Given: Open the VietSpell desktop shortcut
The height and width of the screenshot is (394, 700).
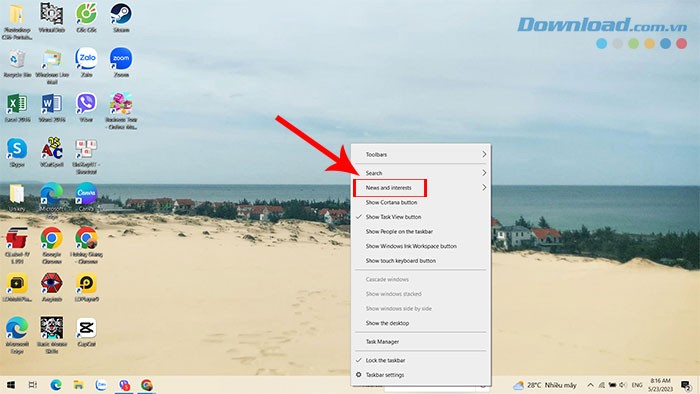Looking at the screenshot, I should (x=52, y=153).
